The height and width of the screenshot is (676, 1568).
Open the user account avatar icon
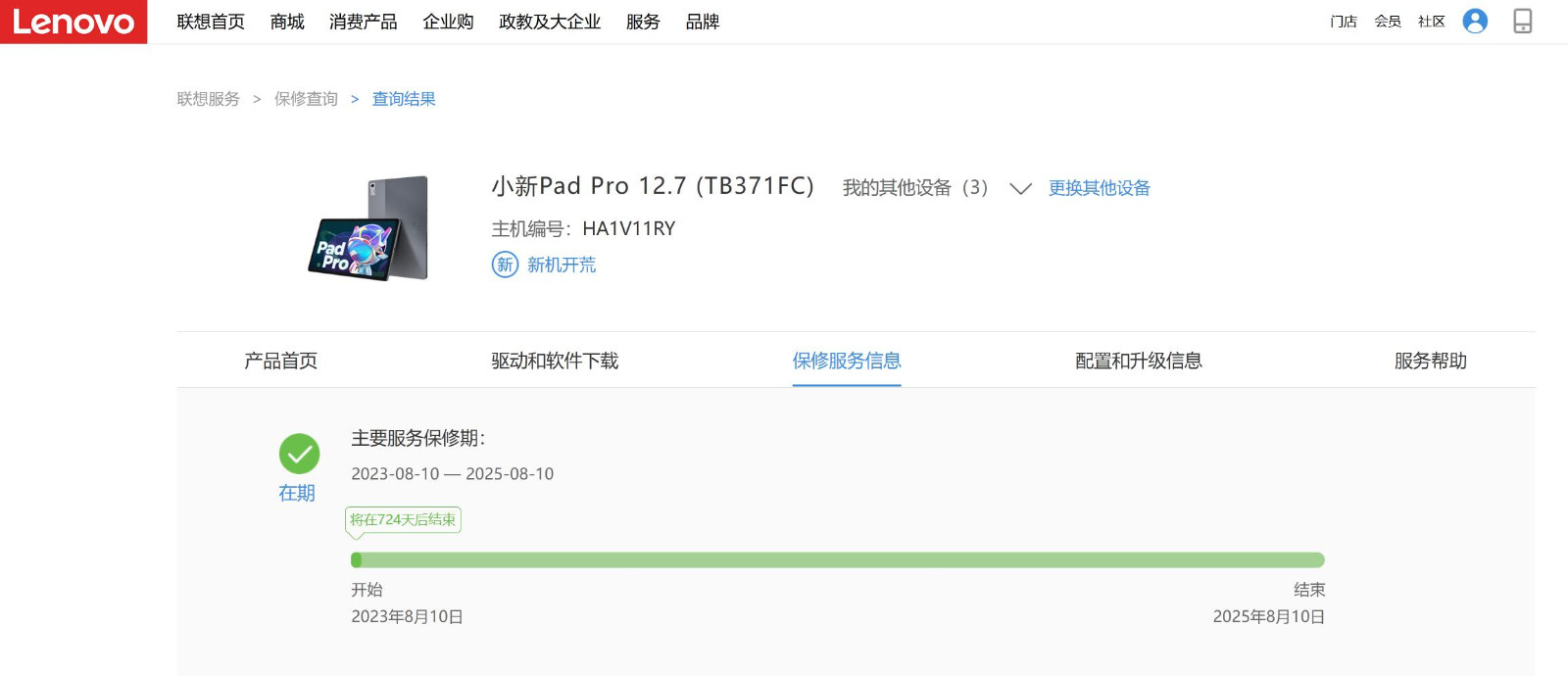tap(1475, 21)
